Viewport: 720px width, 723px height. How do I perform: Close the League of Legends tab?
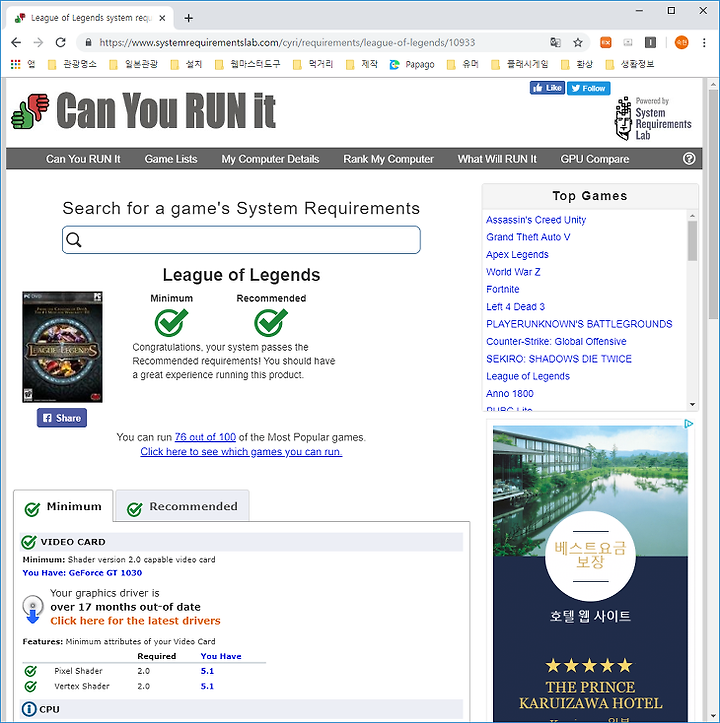[x=162, y=18]
